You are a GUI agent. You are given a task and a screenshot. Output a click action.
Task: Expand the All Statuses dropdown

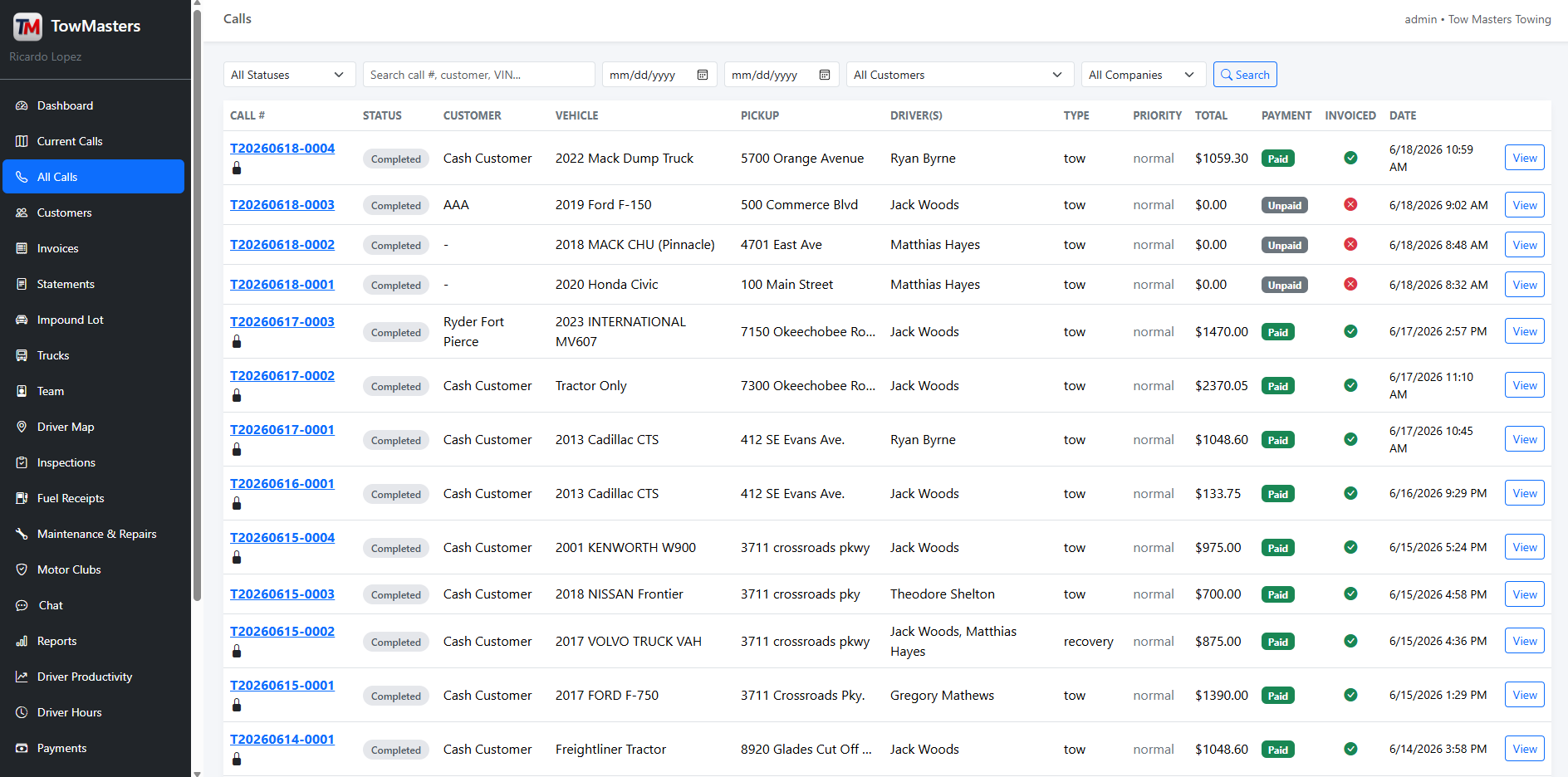[289, 75]
